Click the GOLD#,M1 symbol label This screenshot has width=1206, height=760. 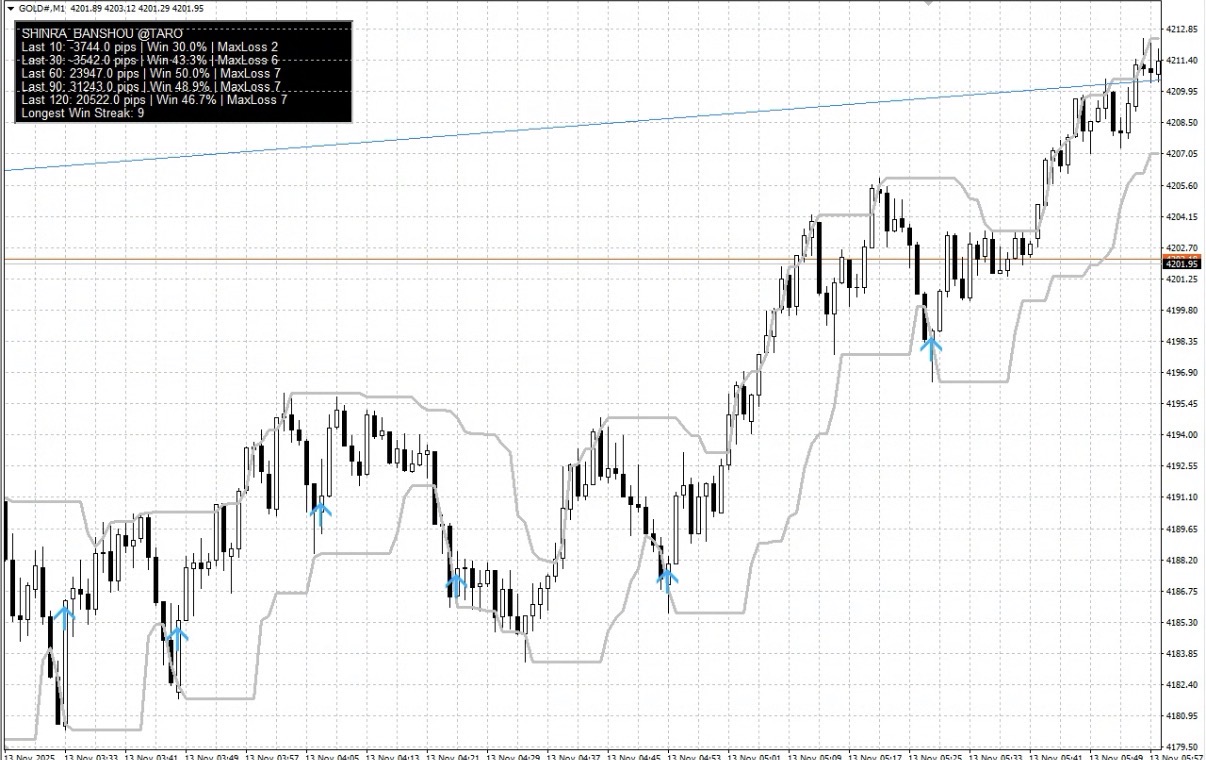point(42,8)
